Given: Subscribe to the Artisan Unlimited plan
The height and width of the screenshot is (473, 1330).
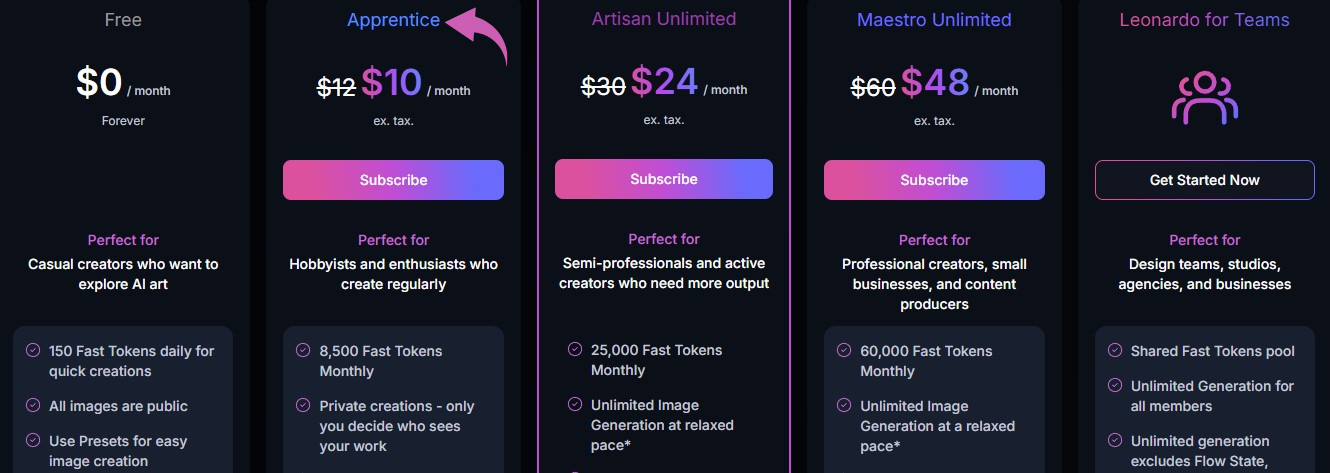Looking at the screenshot, I should 663,179.
